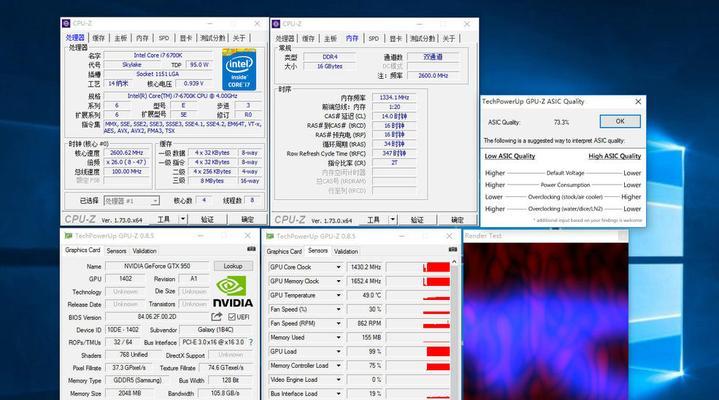Click the question mark beside Bus Interface
This screenshot has width=719, height=400.
pyautogui.click(x=251, y=342)
